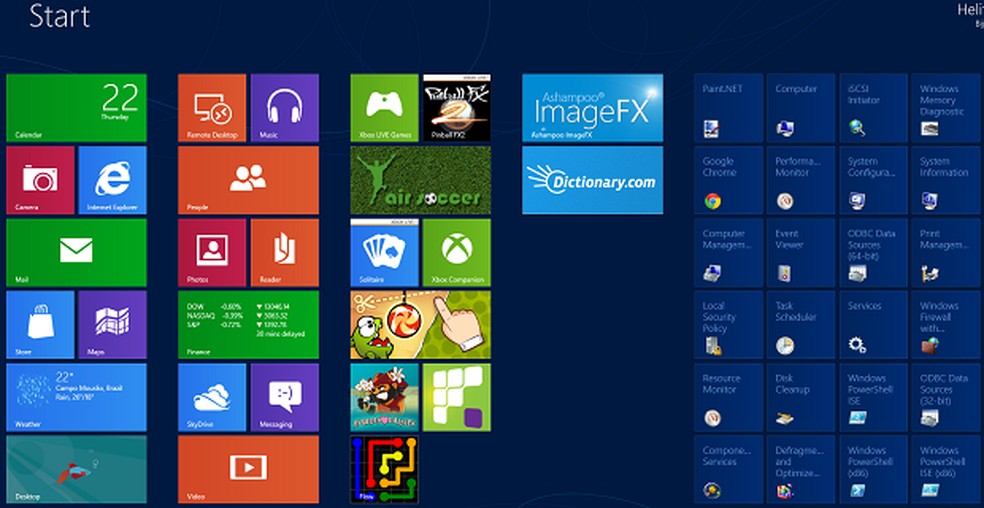Open the Xbox Companion tile
The image size is (984, 508).
pyautogui.click(x=457, y=252)
